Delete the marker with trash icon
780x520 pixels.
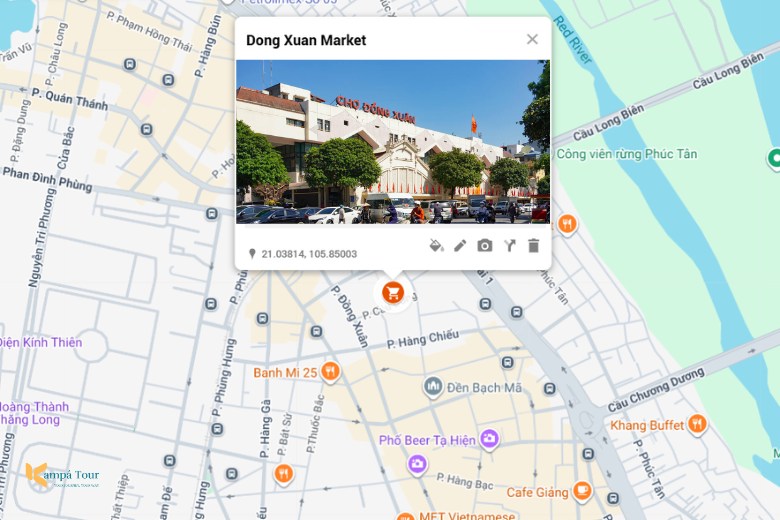point(533,246)
